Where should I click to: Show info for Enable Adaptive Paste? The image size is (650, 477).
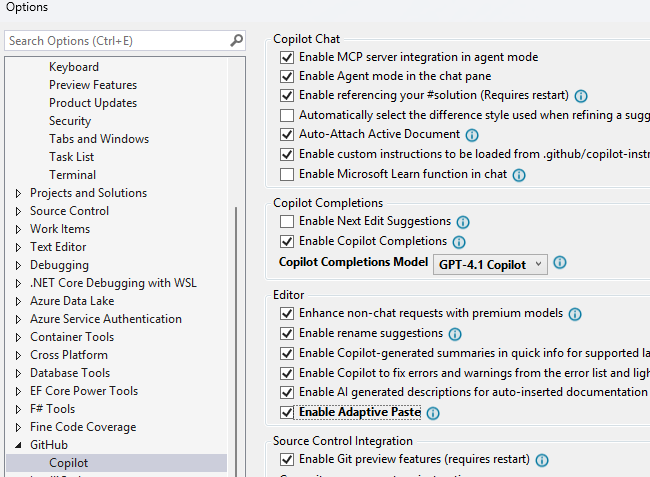pos(433,413)
